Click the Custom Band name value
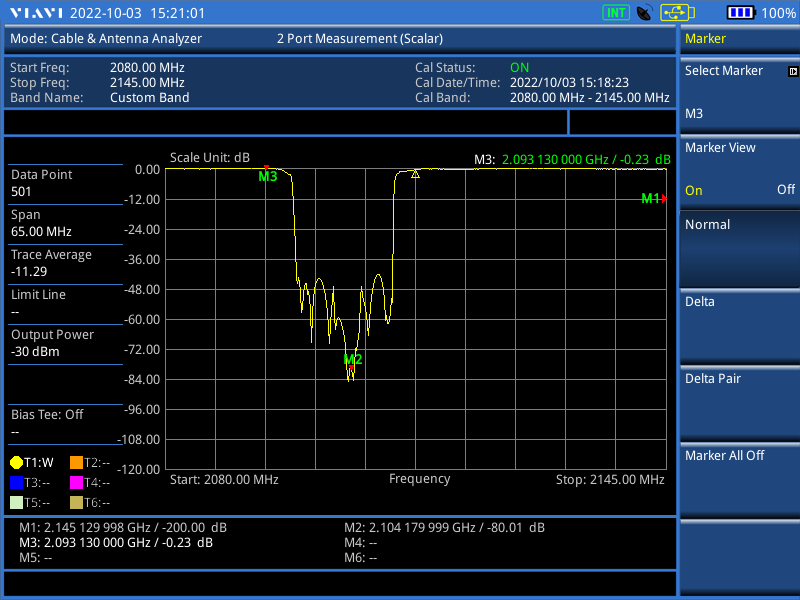The width and height of the screenshot is (800, 600). (x=149, y=97)
